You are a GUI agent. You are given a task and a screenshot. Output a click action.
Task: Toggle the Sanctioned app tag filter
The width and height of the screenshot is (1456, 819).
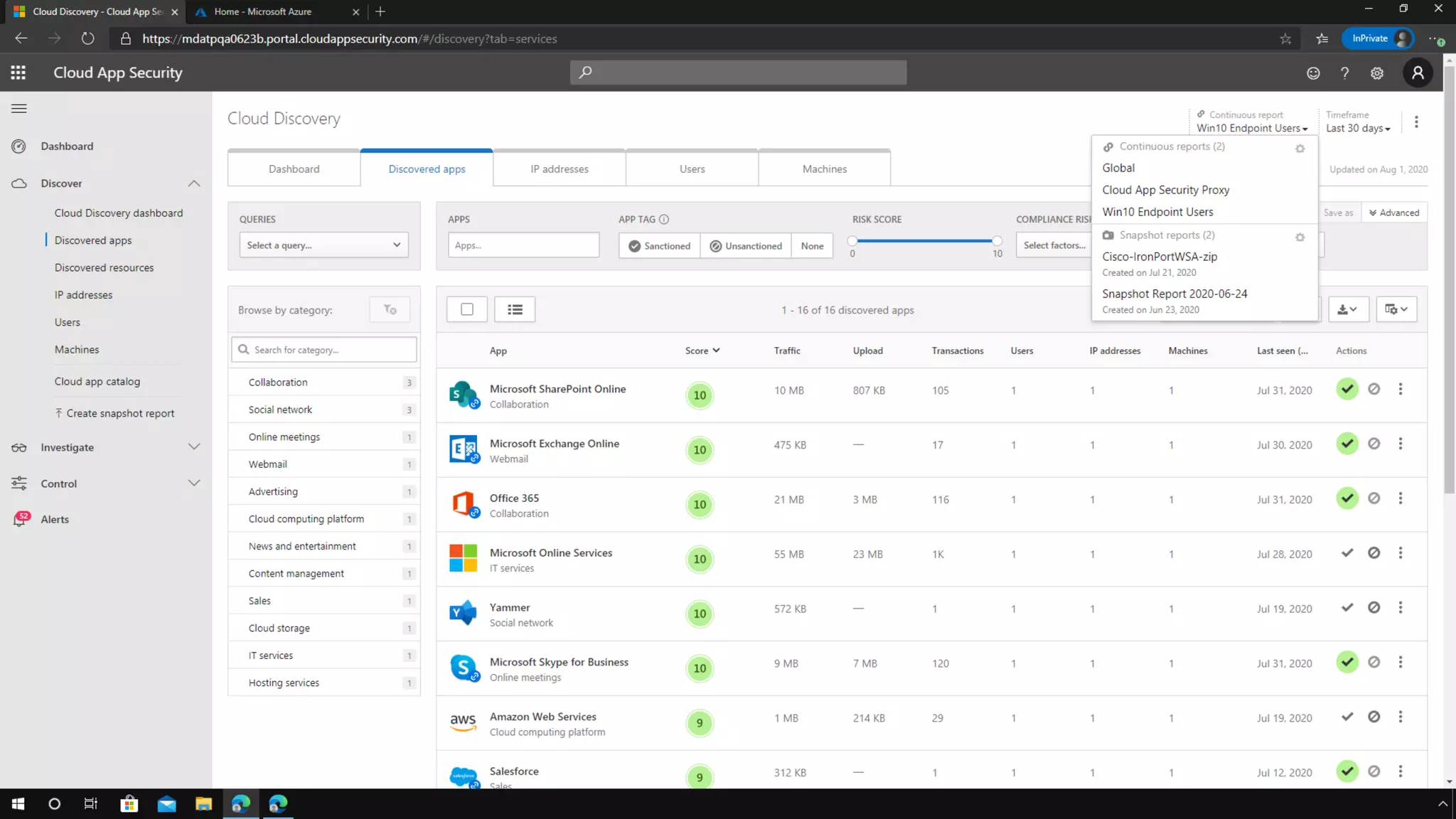click(x=659, y=246)
